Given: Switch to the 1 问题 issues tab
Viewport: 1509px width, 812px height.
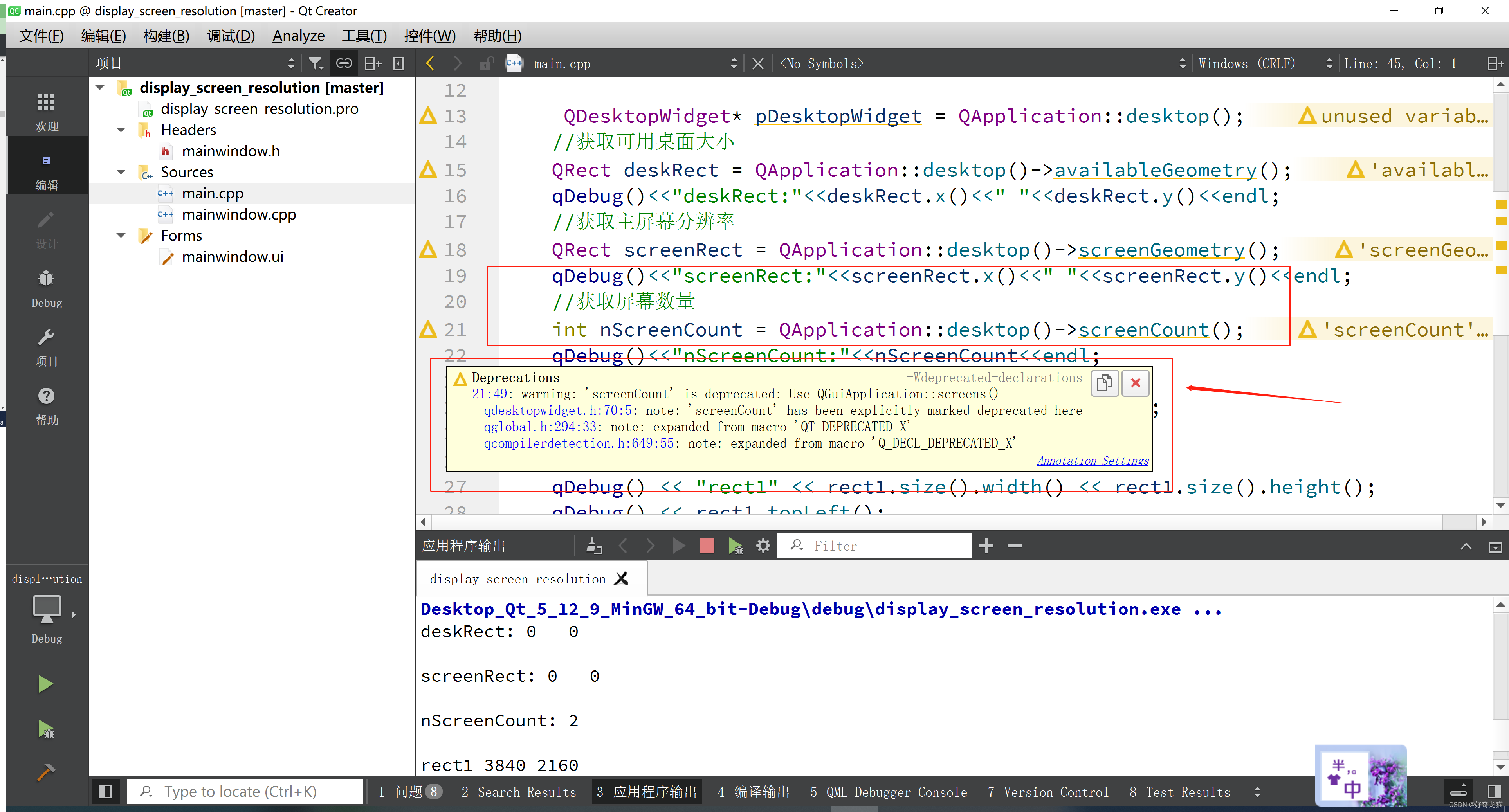Looking at the screenshot, I should point(409,792).
